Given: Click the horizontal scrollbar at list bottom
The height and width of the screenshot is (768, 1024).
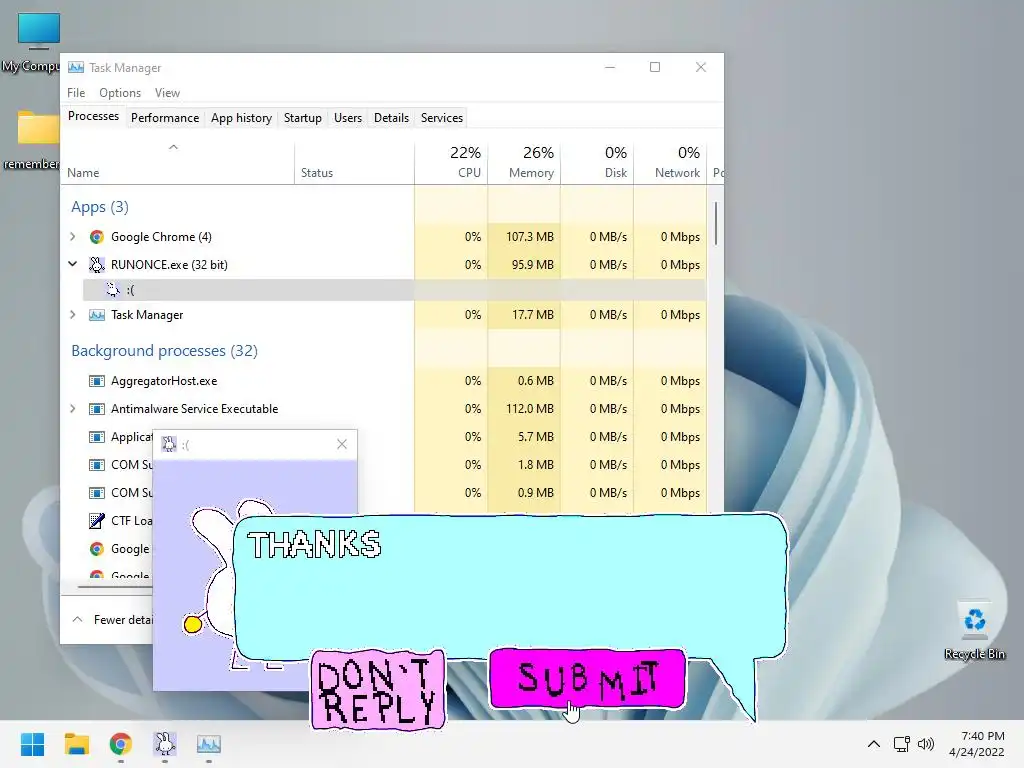Looking at the screenshot, I should pos(115,586).
